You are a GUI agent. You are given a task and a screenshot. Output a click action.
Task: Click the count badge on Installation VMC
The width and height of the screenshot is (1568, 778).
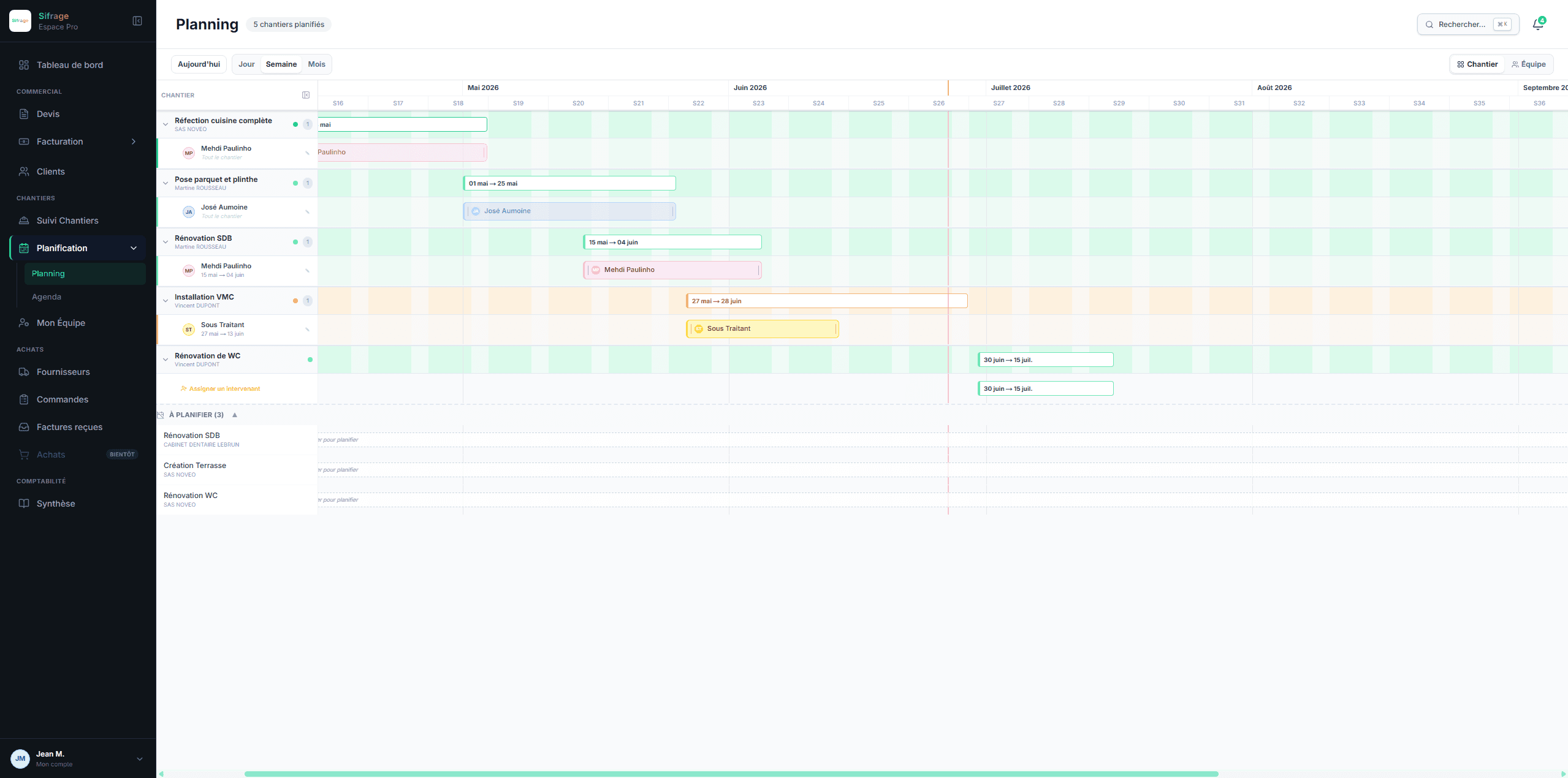coord(308,301)
